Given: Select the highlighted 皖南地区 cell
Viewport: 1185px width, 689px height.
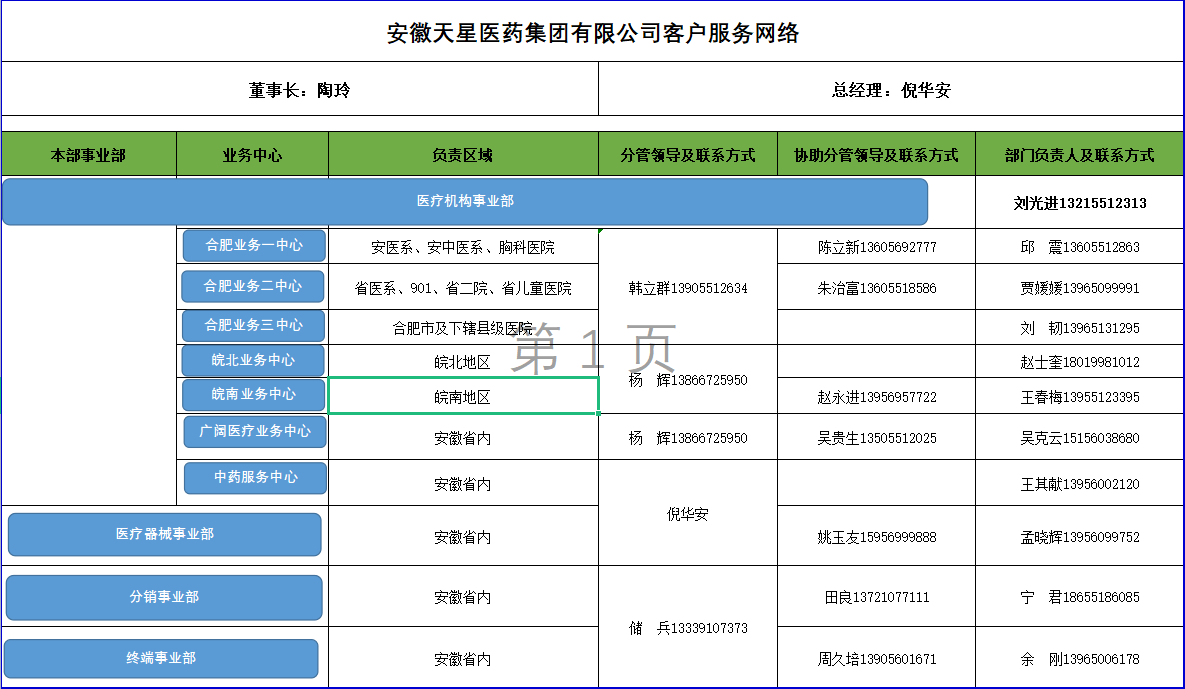Looking at the screenshot, I should 463,396.
